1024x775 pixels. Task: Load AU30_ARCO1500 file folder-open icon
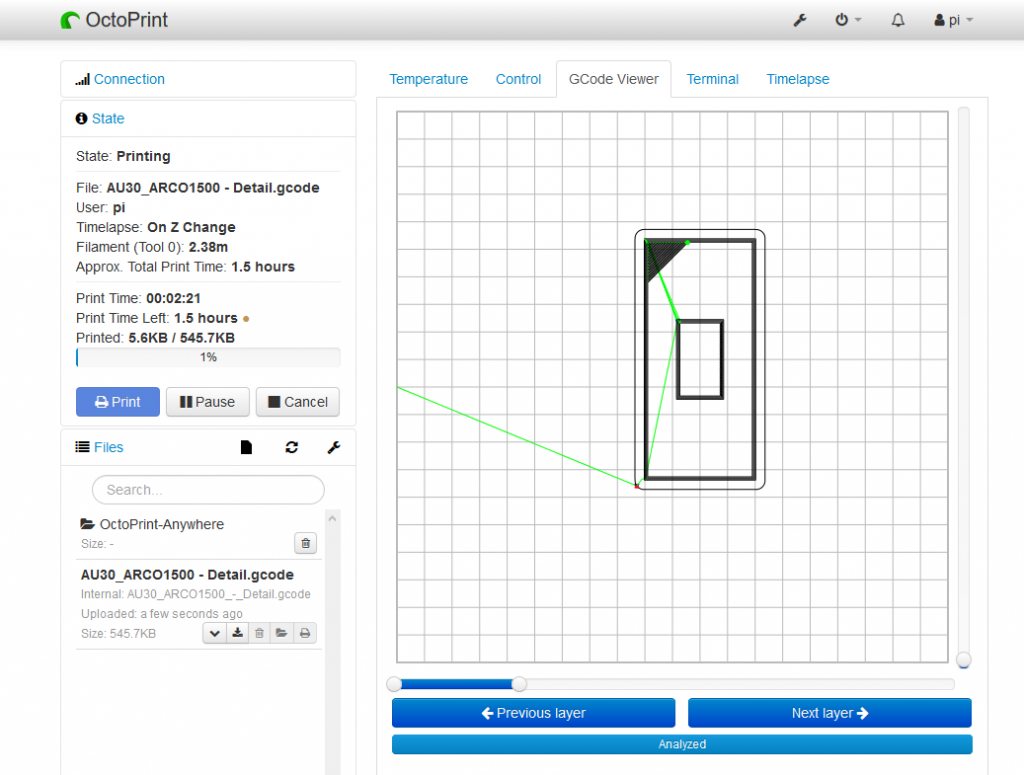coord(281,633)
